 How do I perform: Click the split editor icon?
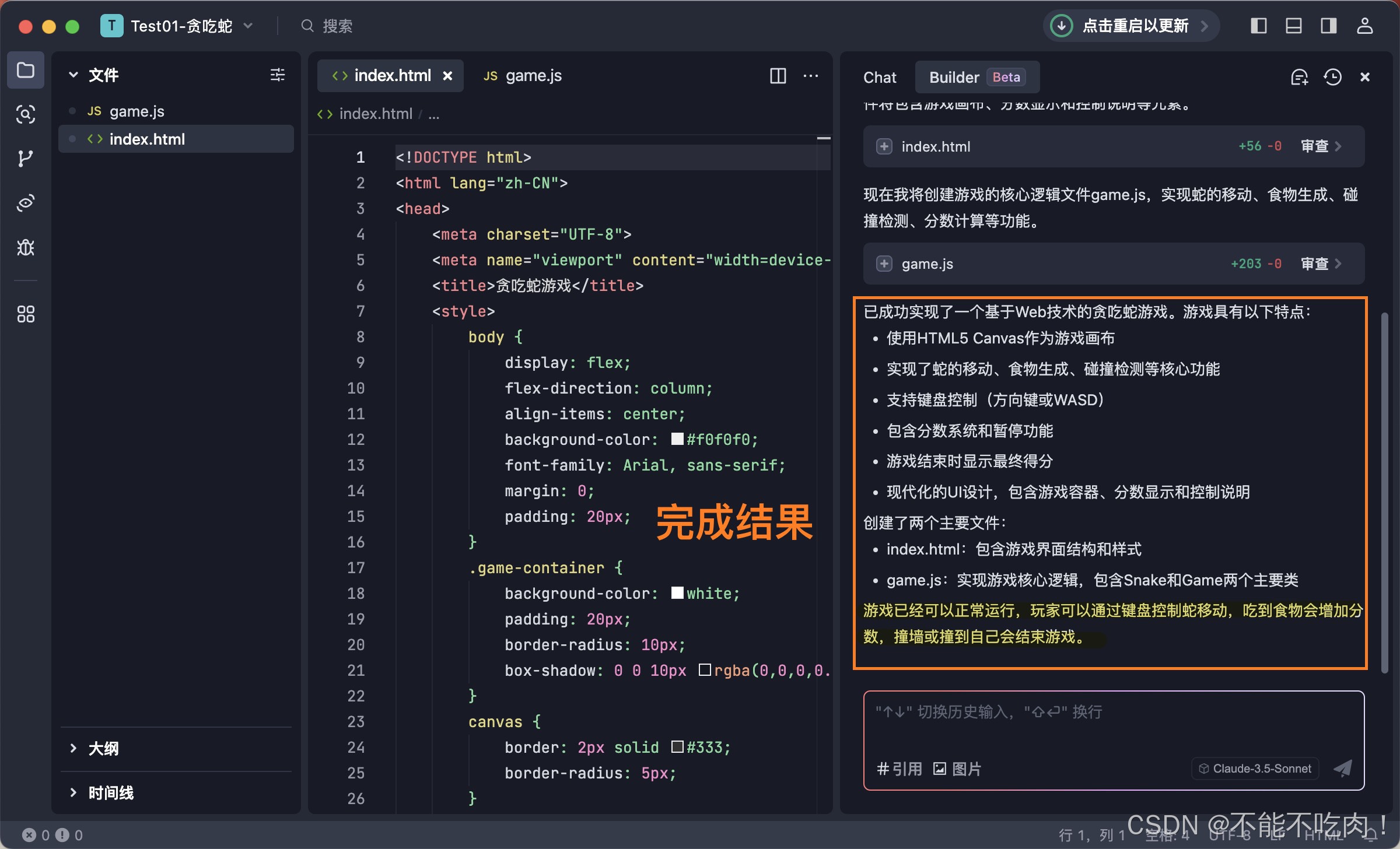pyautogui.click(x=778, y=76)
